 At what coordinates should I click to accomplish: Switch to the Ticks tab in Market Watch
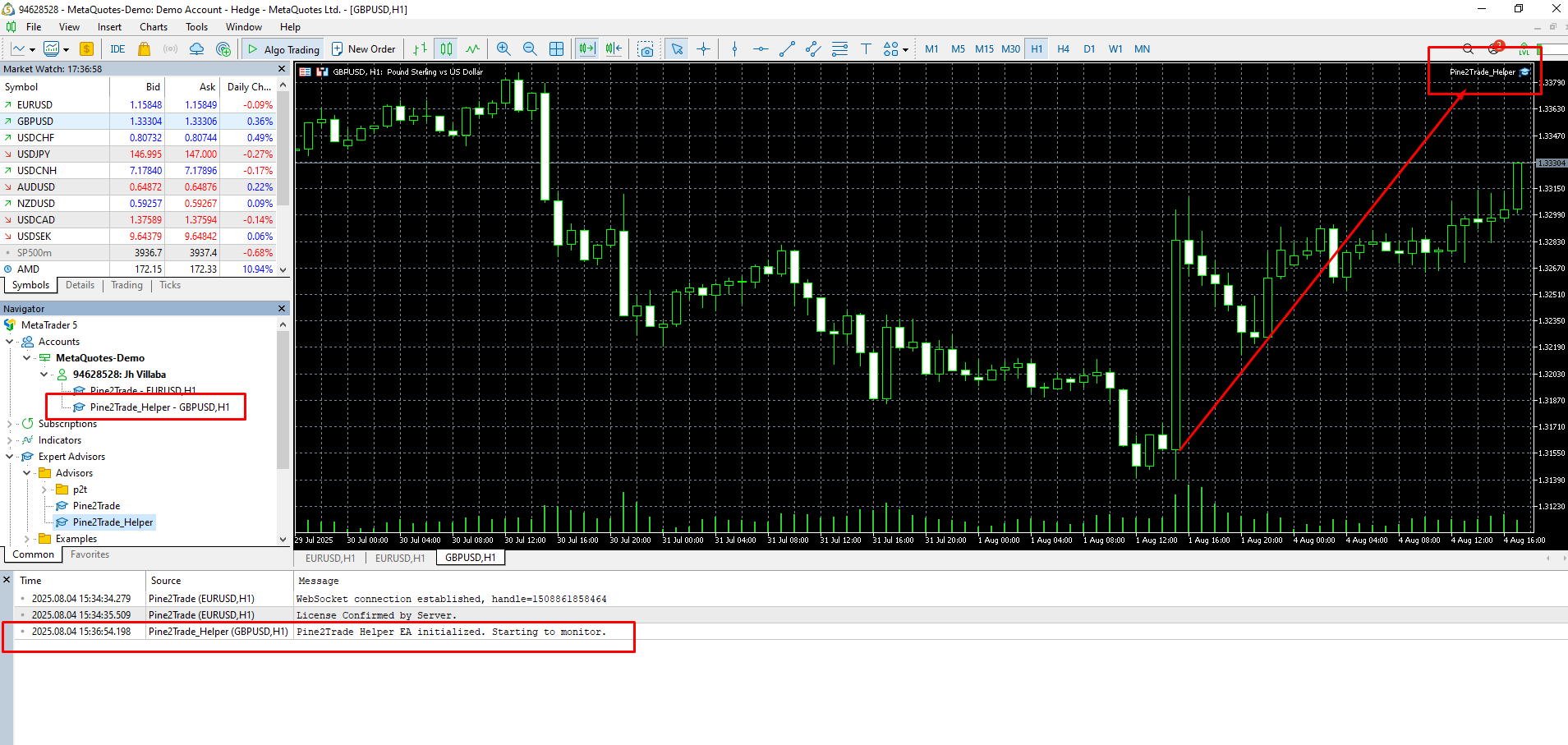[170, 285]
